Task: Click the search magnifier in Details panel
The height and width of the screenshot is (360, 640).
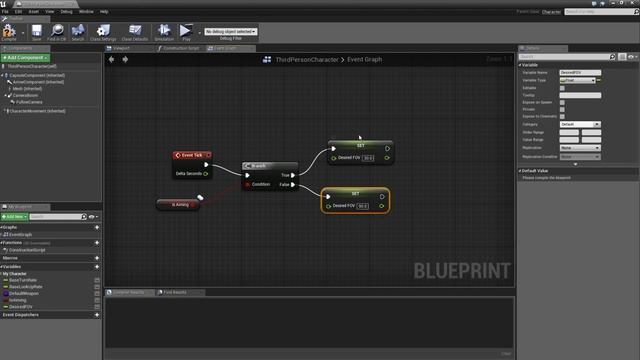Action: point(612,57)
